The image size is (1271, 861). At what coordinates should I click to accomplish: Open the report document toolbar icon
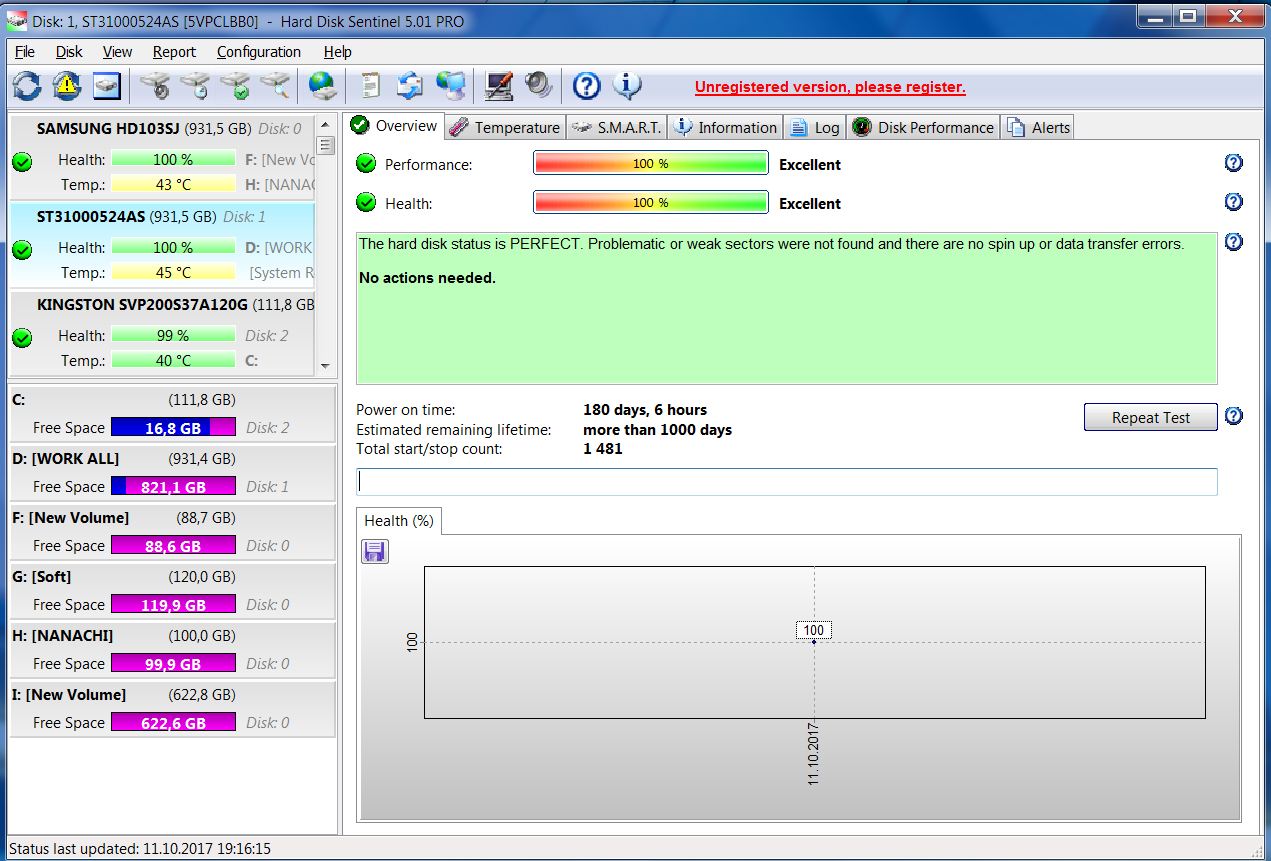pos(370,86)
